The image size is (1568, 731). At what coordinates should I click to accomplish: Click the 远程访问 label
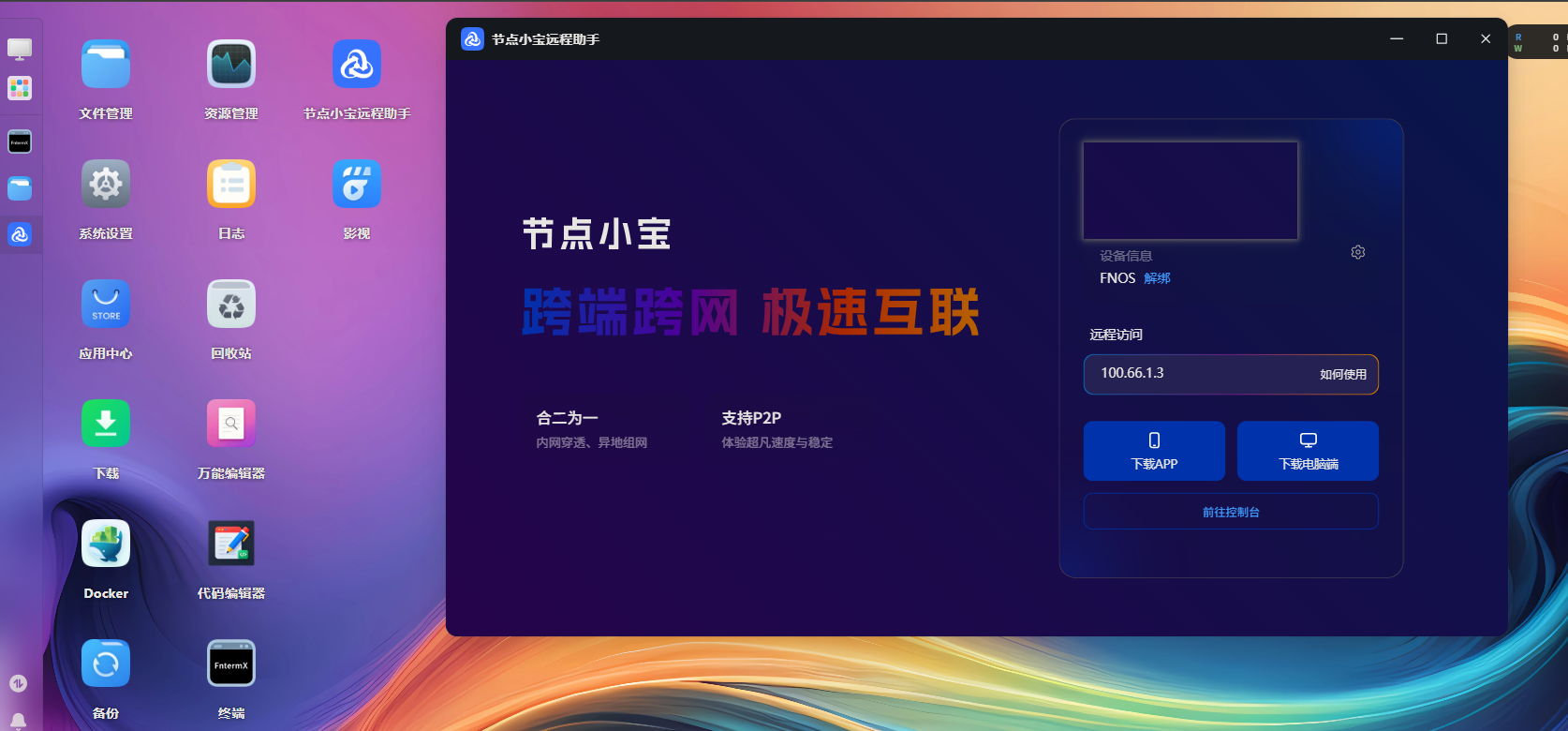pyautogui.click(x=1117, y=335)
